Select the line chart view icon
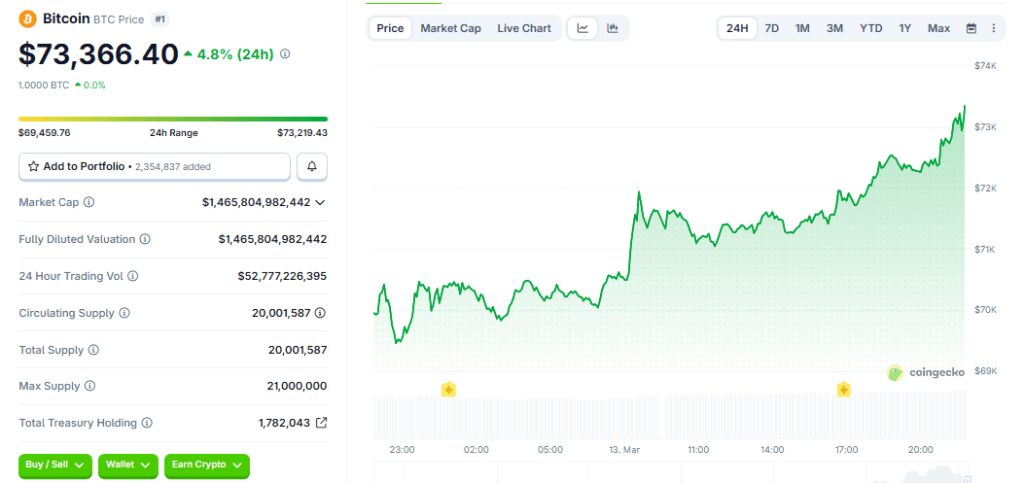This screenshot has height=483, width=1024. (583, 28)
